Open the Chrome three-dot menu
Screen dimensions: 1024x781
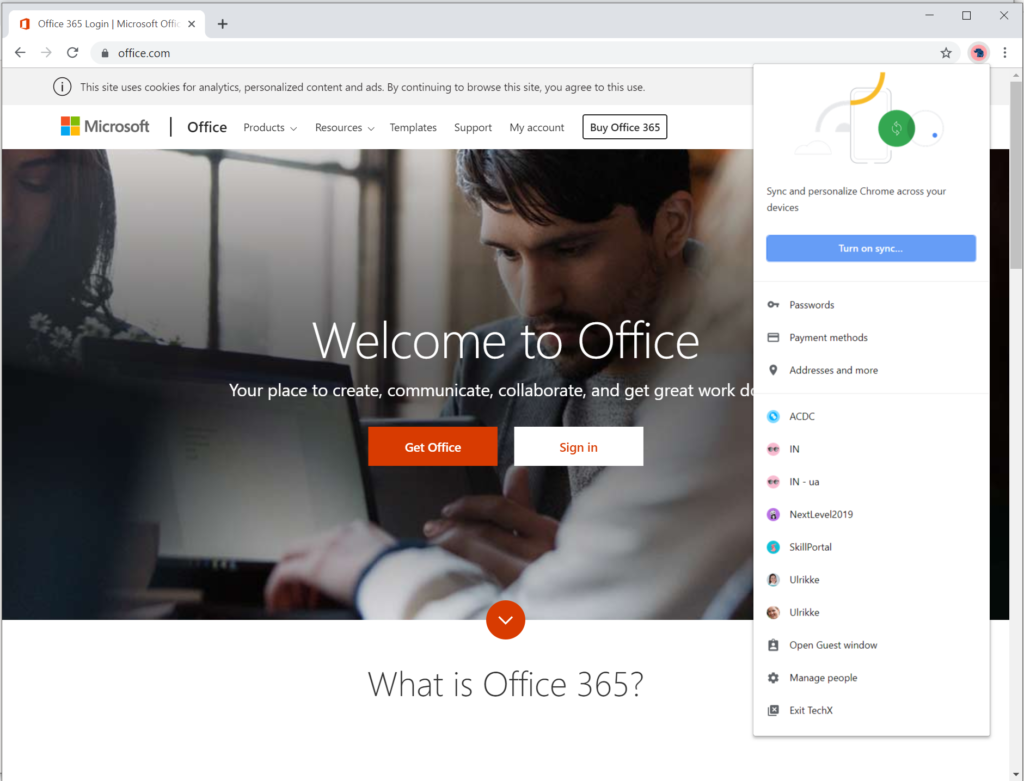pos(1004,53)
